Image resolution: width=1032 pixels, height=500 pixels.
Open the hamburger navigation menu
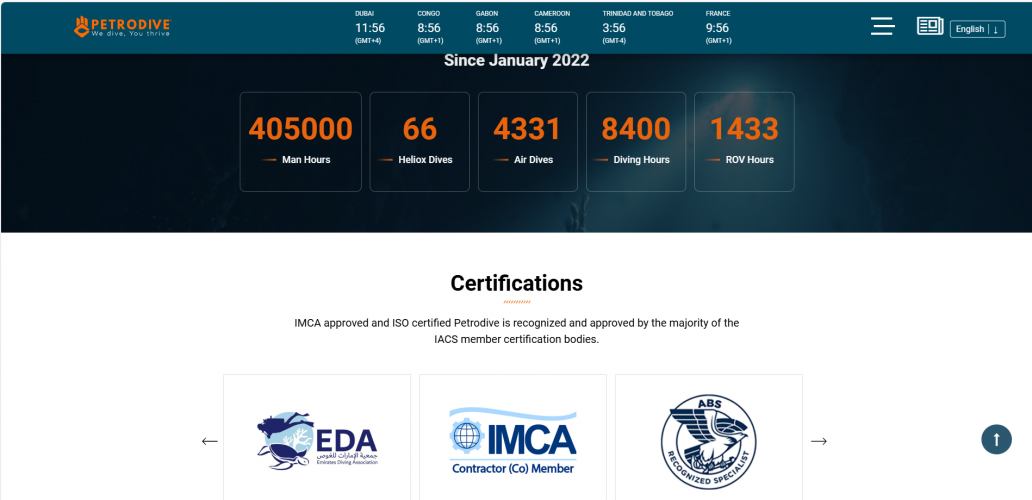coord(882,26)
